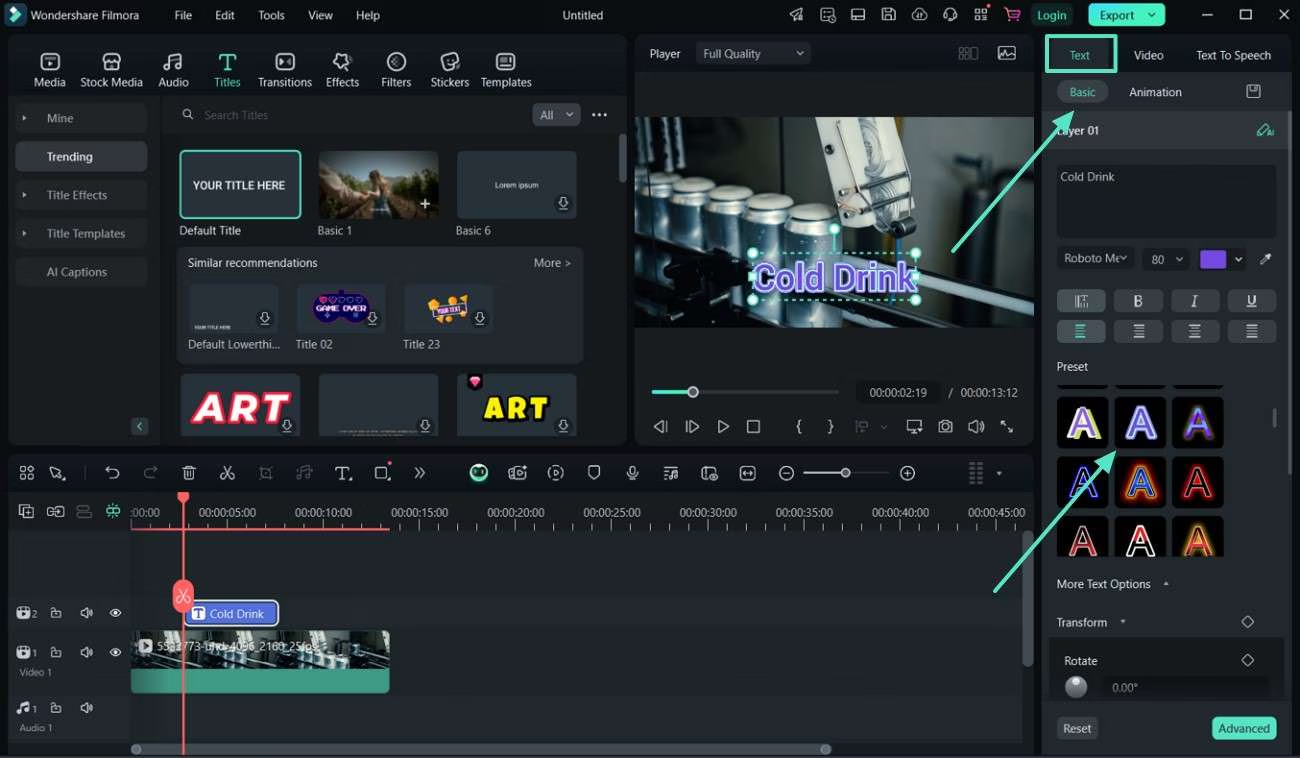This screenshot has width=1300, height=758.
Task: Open the purple text color swatch
Action: pyautogui.click(x=1213, y=258)
